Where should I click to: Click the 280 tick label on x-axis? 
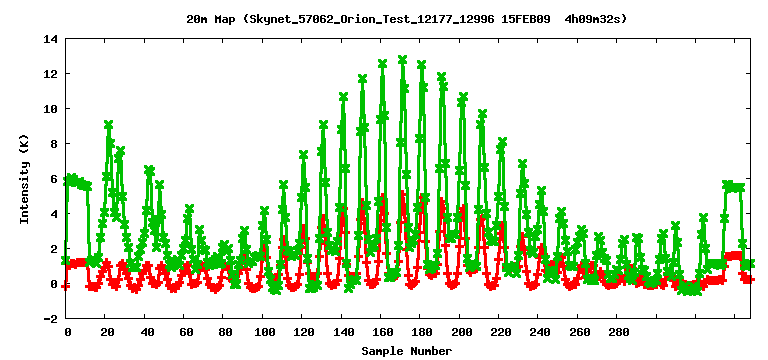tap(618, 333)
